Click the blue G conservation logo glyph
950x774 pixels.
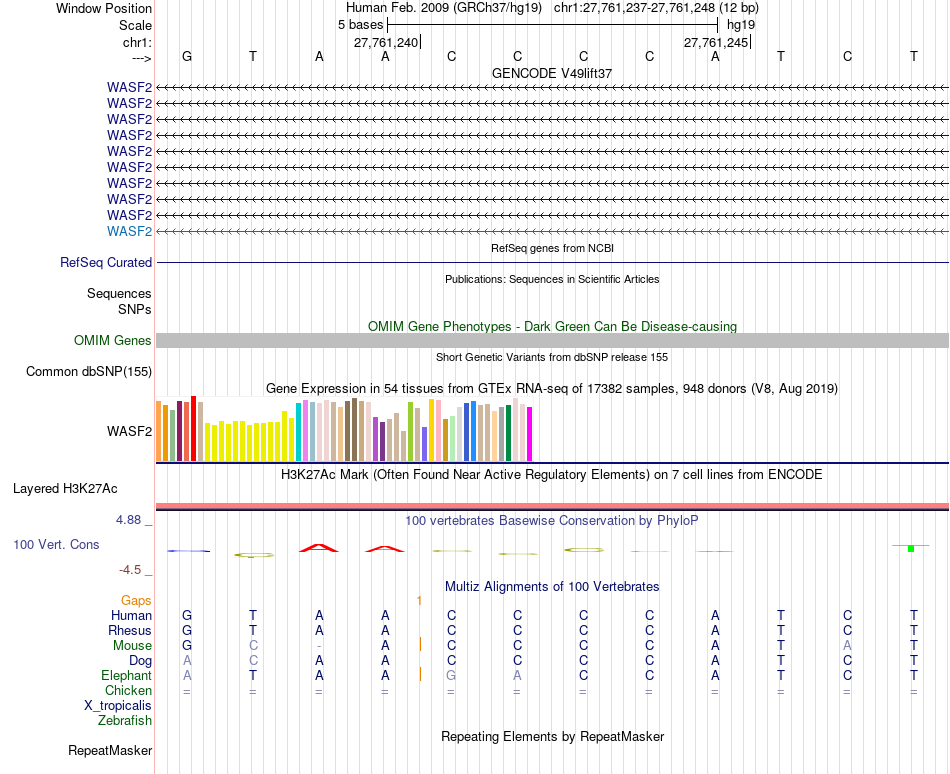[x=188, y=551]
